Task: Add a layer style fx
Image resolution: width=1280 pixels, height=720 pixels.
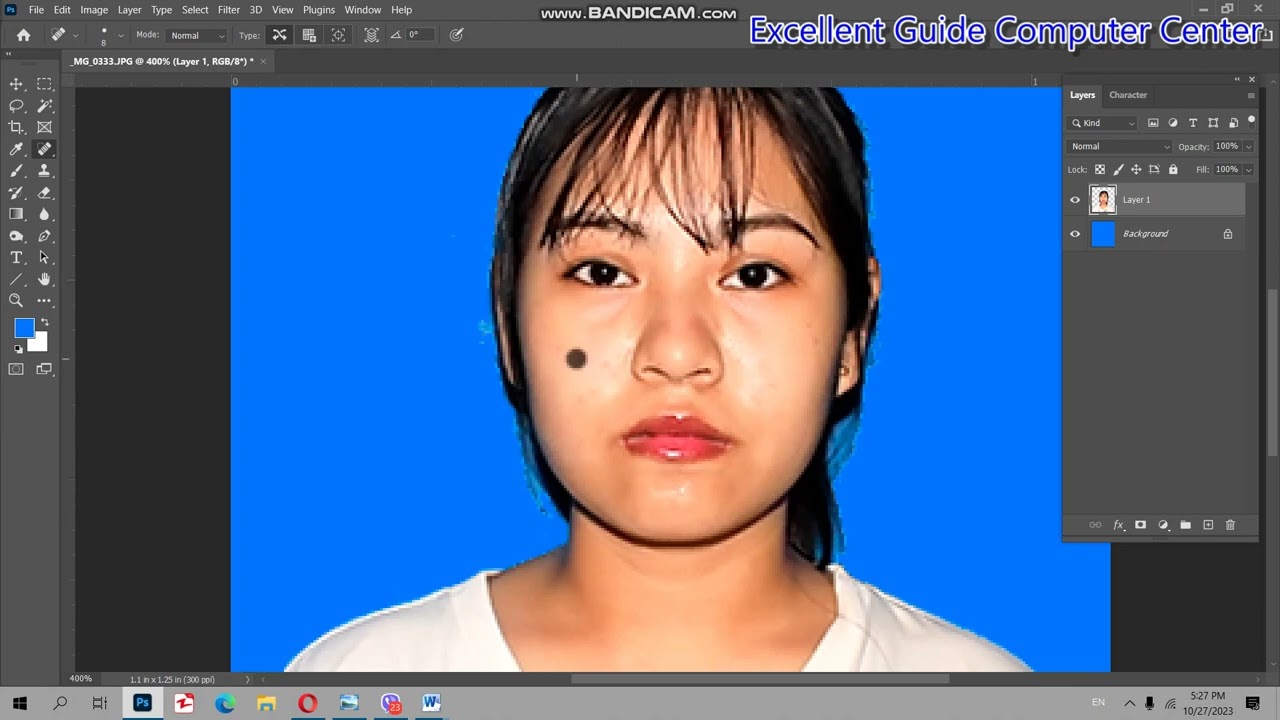Action: coord(1118,525)
